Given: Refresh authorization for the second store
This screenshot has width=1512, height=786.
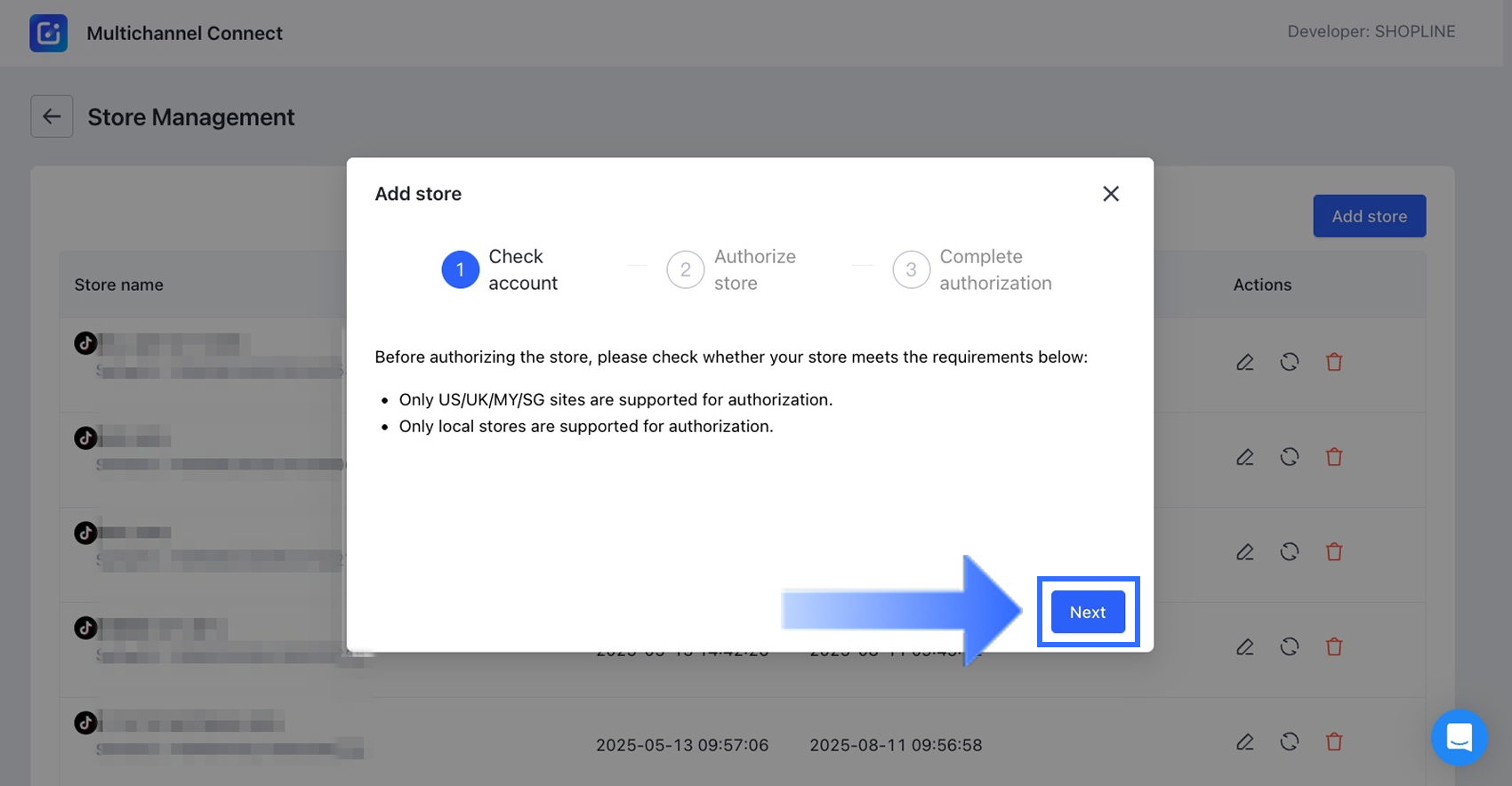Looking at the screenshot, I should pyautogui.click(x=1290, y=457).
